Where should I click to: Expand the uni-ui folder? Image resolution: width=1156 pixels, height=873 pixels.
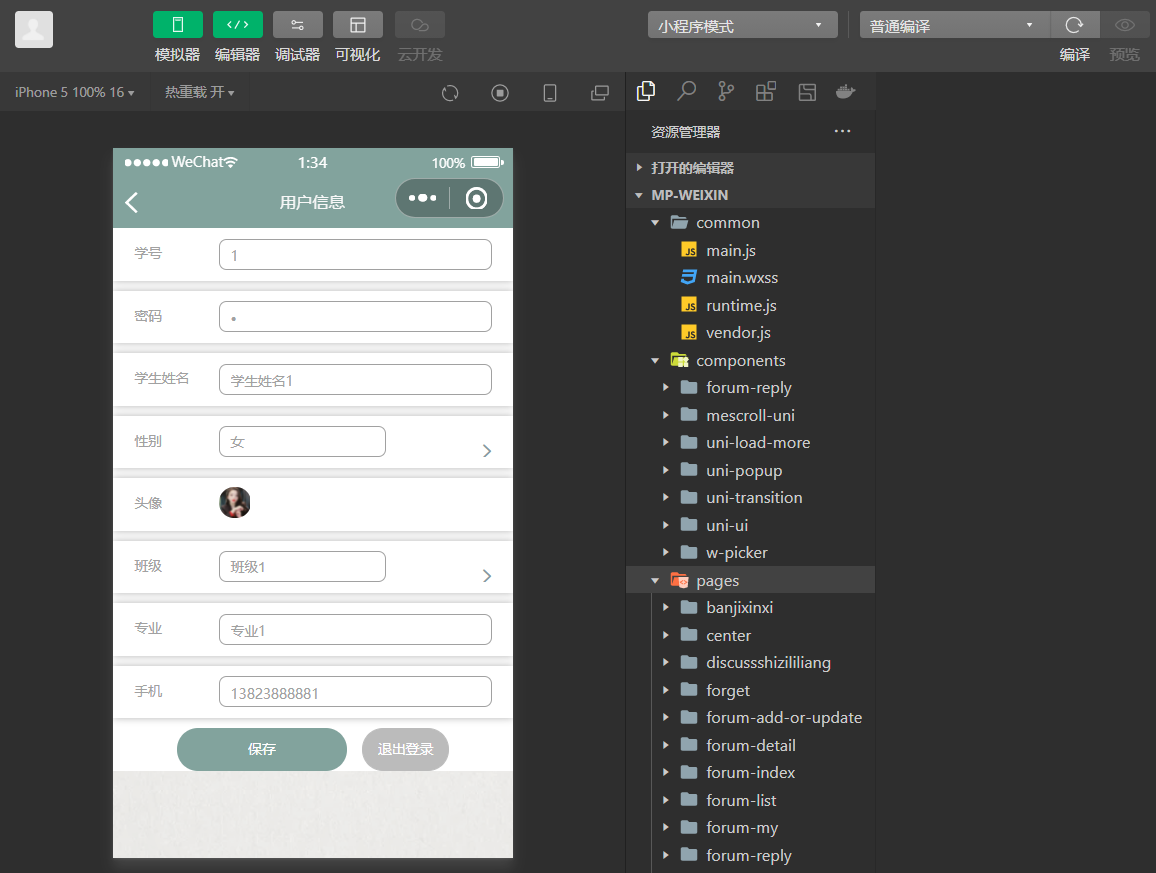coord(751,525)
